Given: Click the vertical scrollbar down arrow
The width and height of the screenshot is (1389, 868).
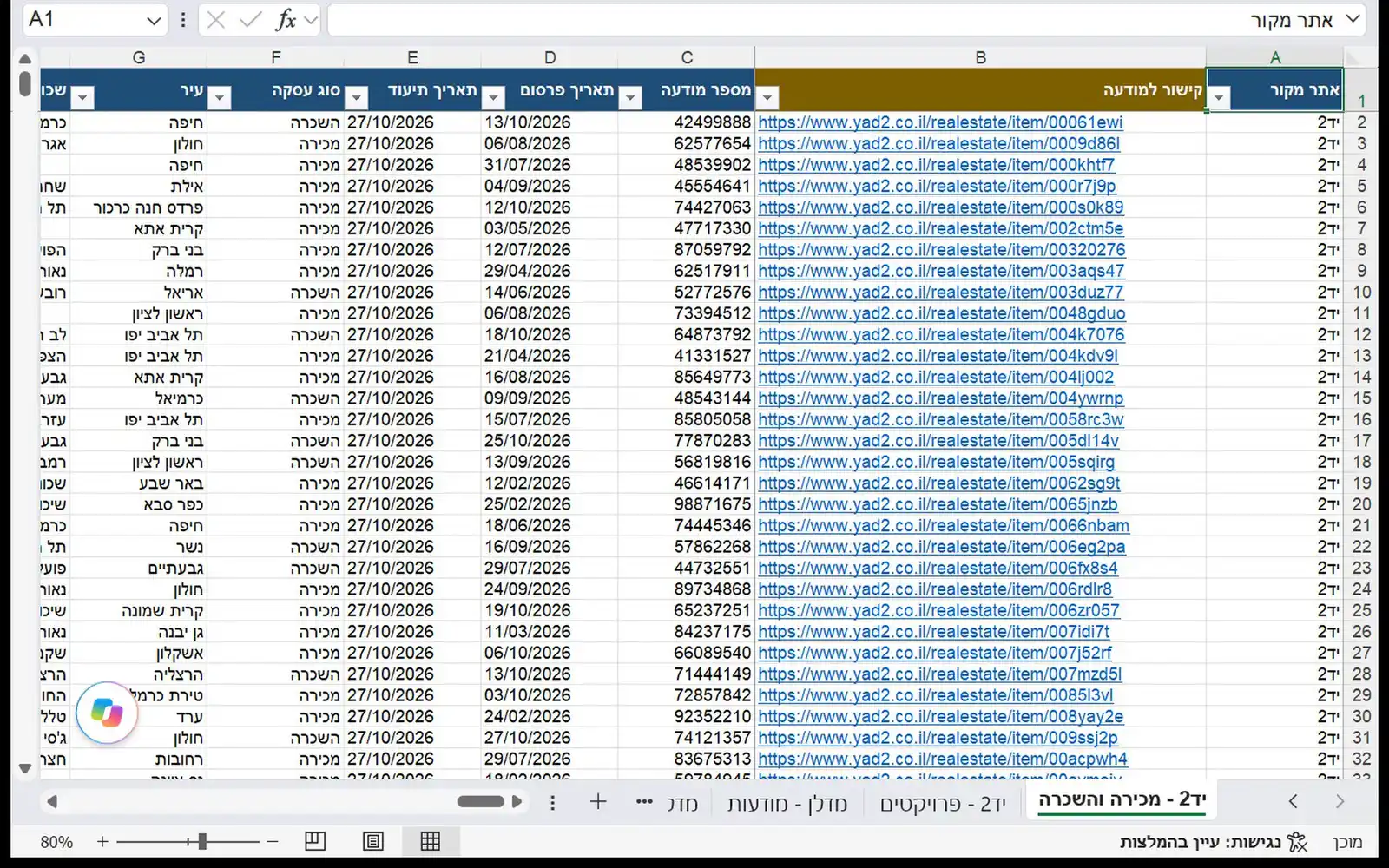Looking at the screenshot, I should click(x=25, y=768).
